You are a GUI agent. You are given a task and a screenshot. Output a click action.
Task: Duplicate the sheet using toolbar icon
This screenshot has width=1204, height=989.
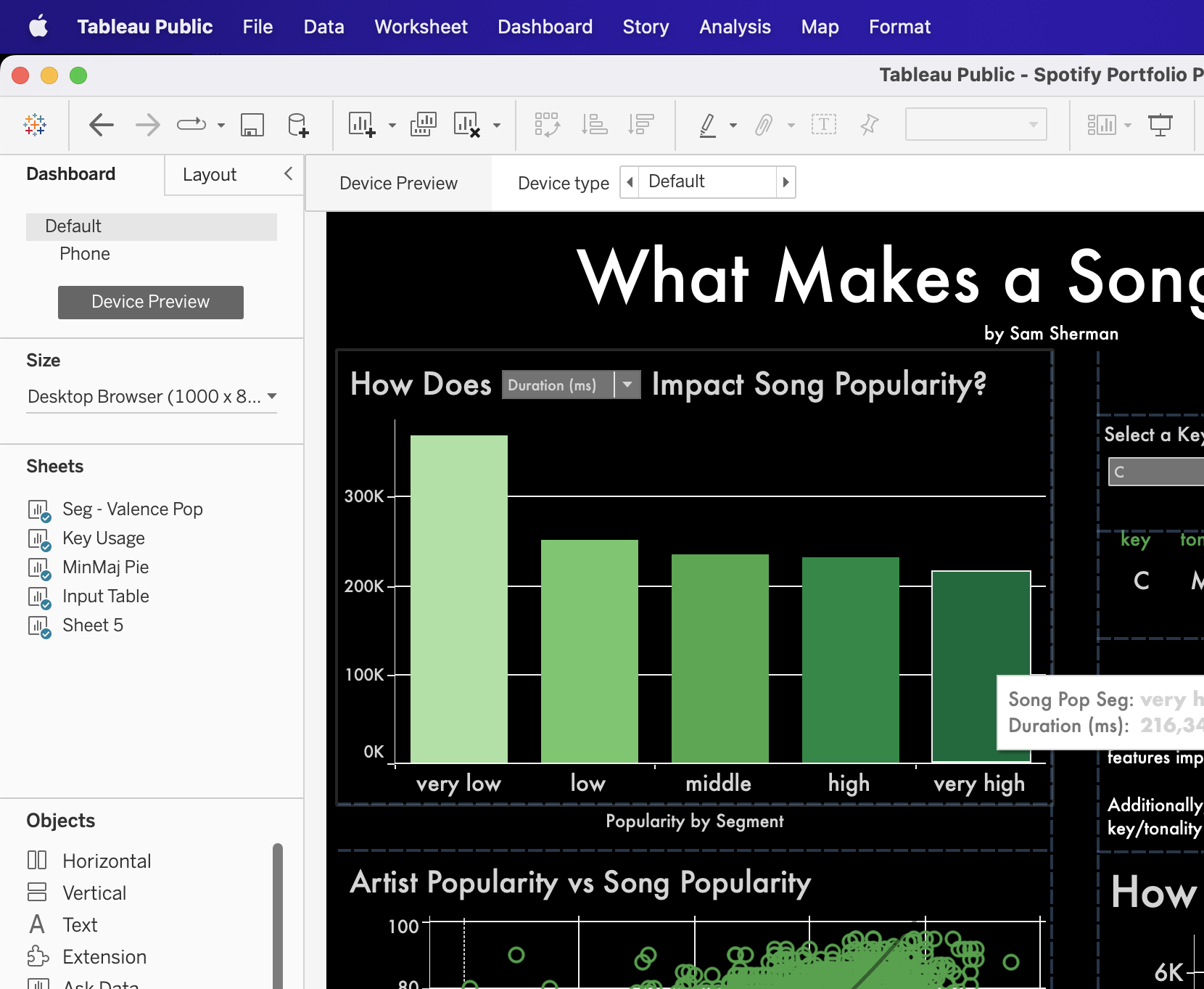[423, 125]
